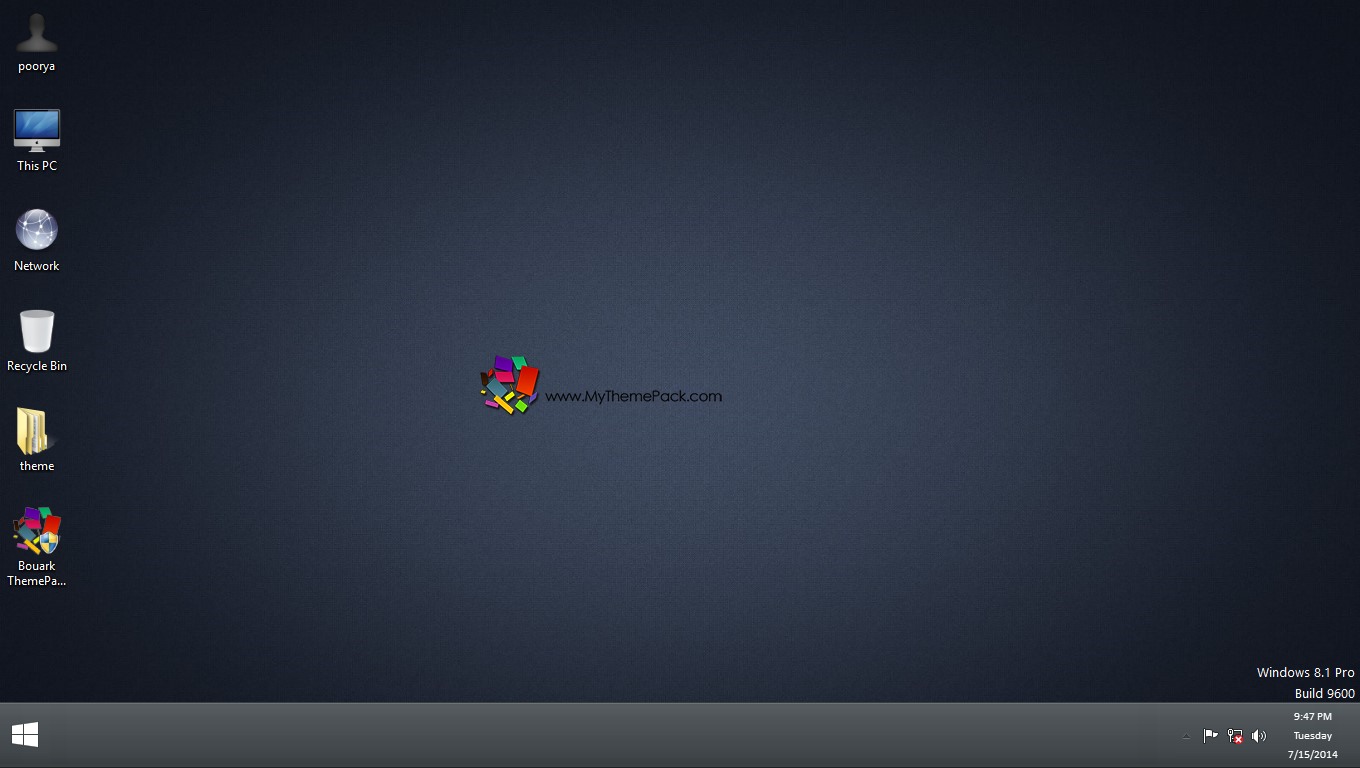
Task: Open the volume speaker control
Action: click(1259, 736)
